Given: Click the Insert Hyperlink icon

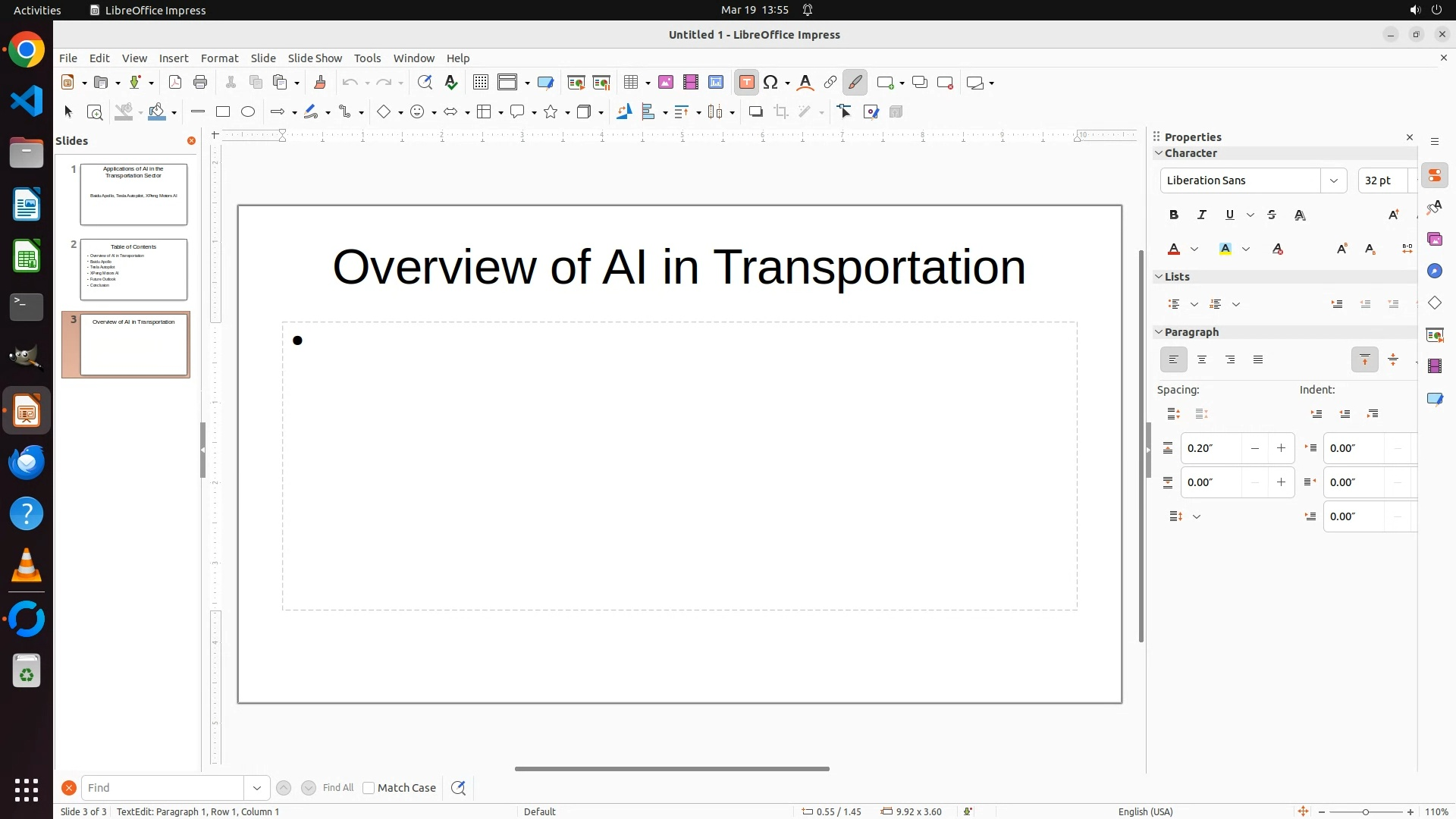Looking at the screenshot, I should (x=830, y=83).
